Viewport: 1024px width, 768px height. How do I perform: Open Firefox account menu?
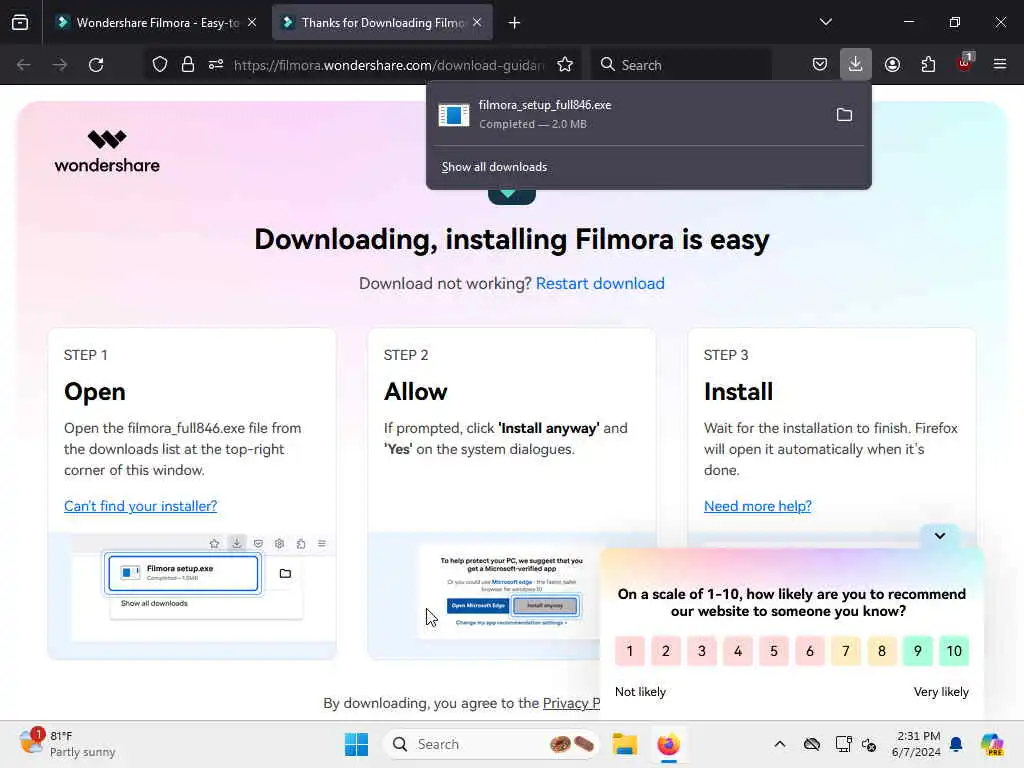[x=892, y=65]
